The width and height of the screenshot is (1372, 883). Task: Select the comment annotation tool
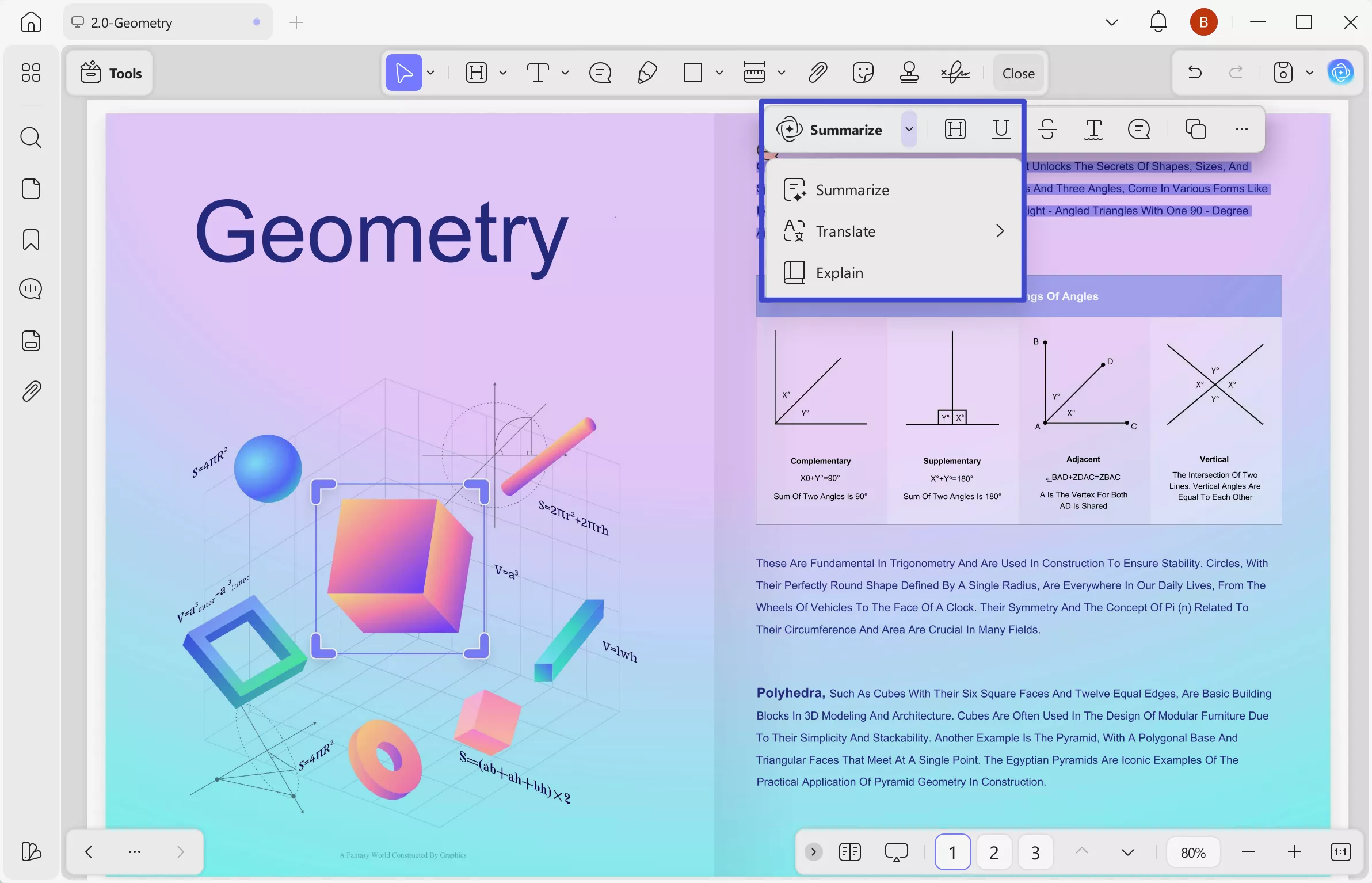click(600, 73)
